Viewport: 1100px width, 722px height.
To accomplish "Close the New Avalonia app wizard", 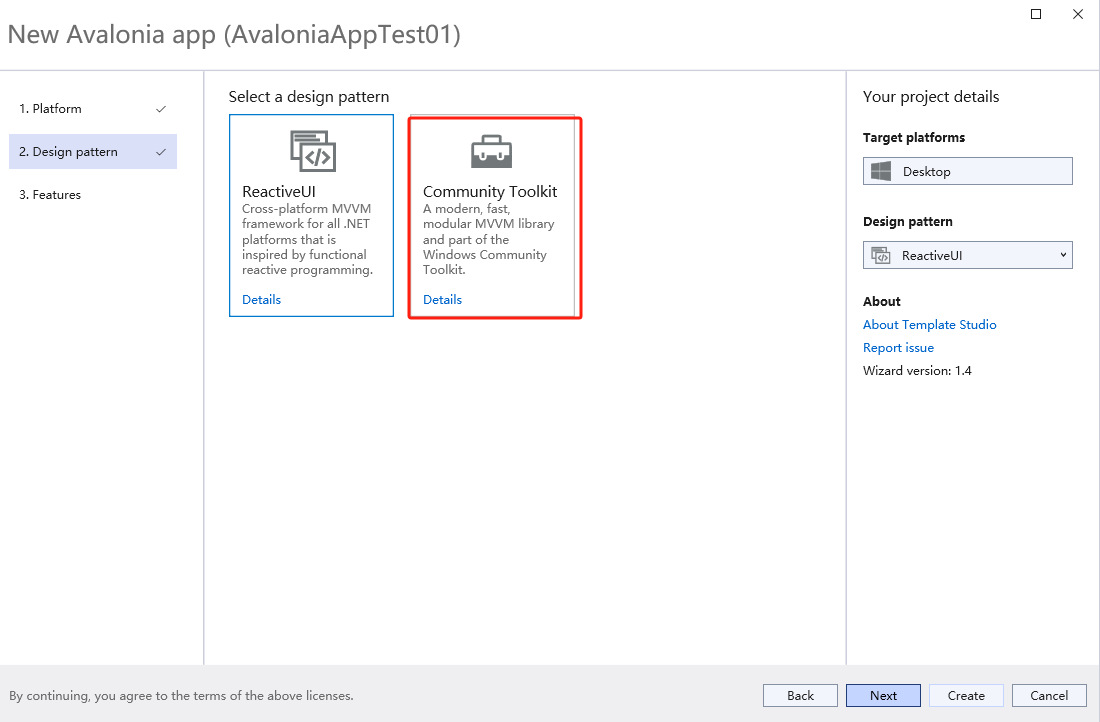I will point(1078,14).
